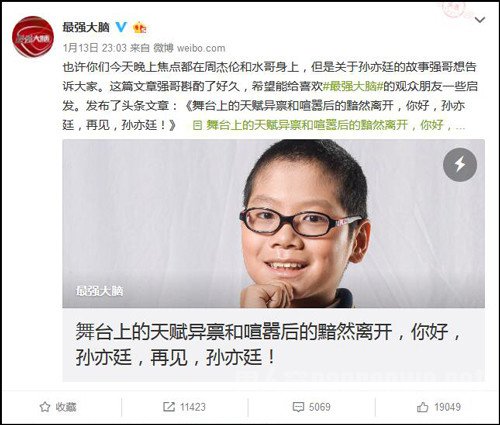Click the #最强大脑# hashtag link
The width and height of the screenshot is (500, 425).
(x=353, y=86)
